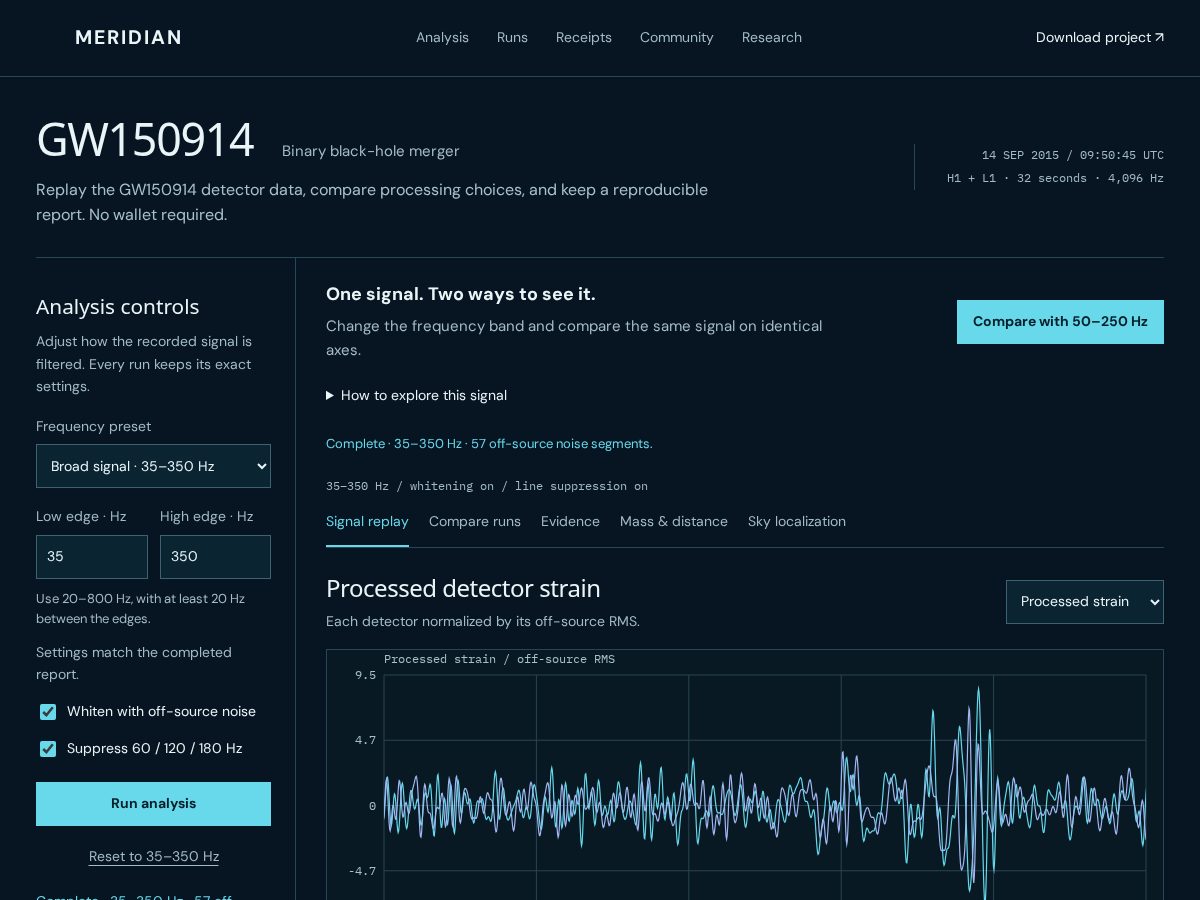Click the Run analysis button
Viewport: 1200px width, 900px height.
coord(153,804)
